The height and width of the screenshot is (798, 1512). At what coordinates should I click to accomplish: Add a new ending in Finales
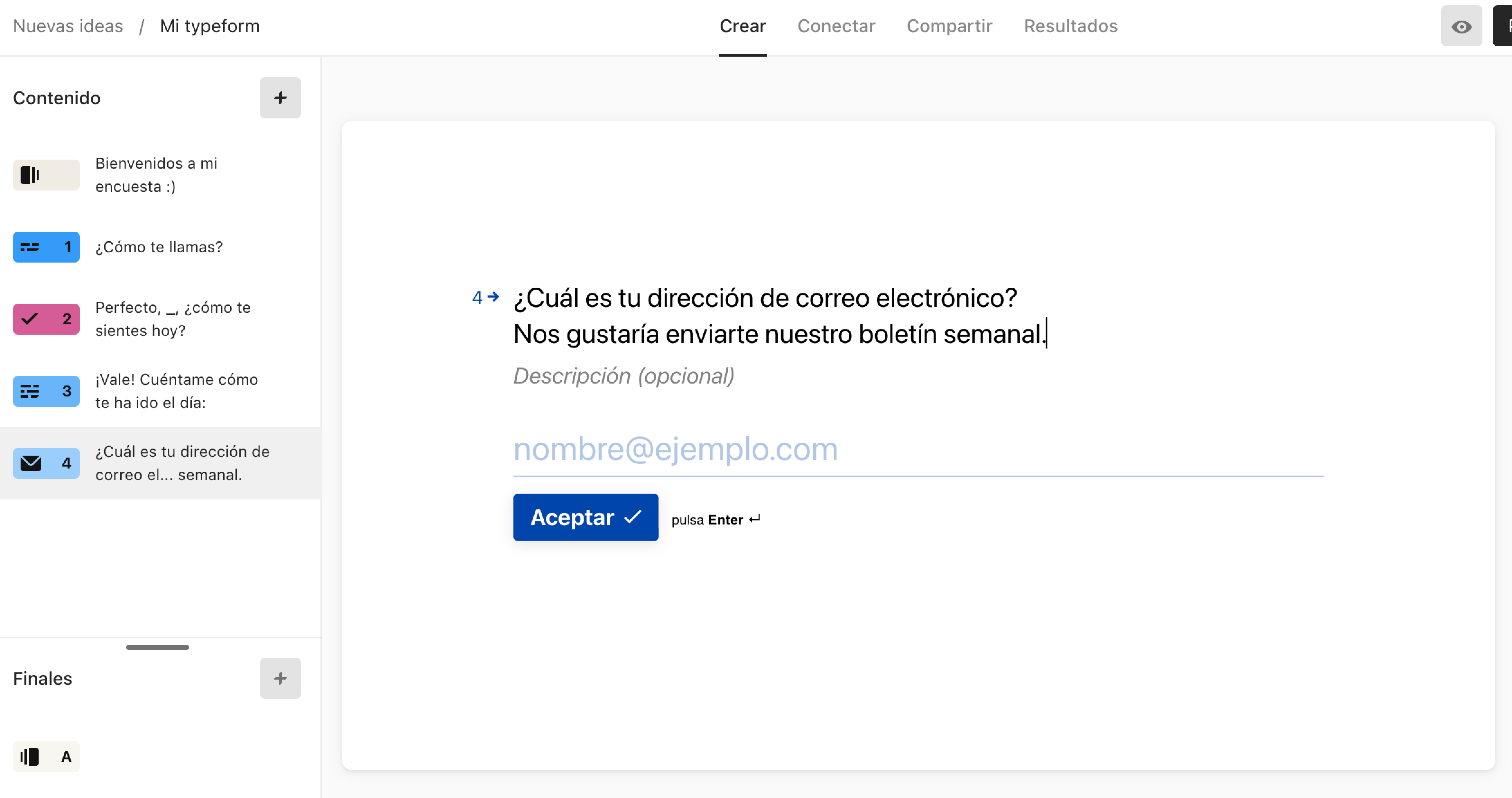[280, 678]
